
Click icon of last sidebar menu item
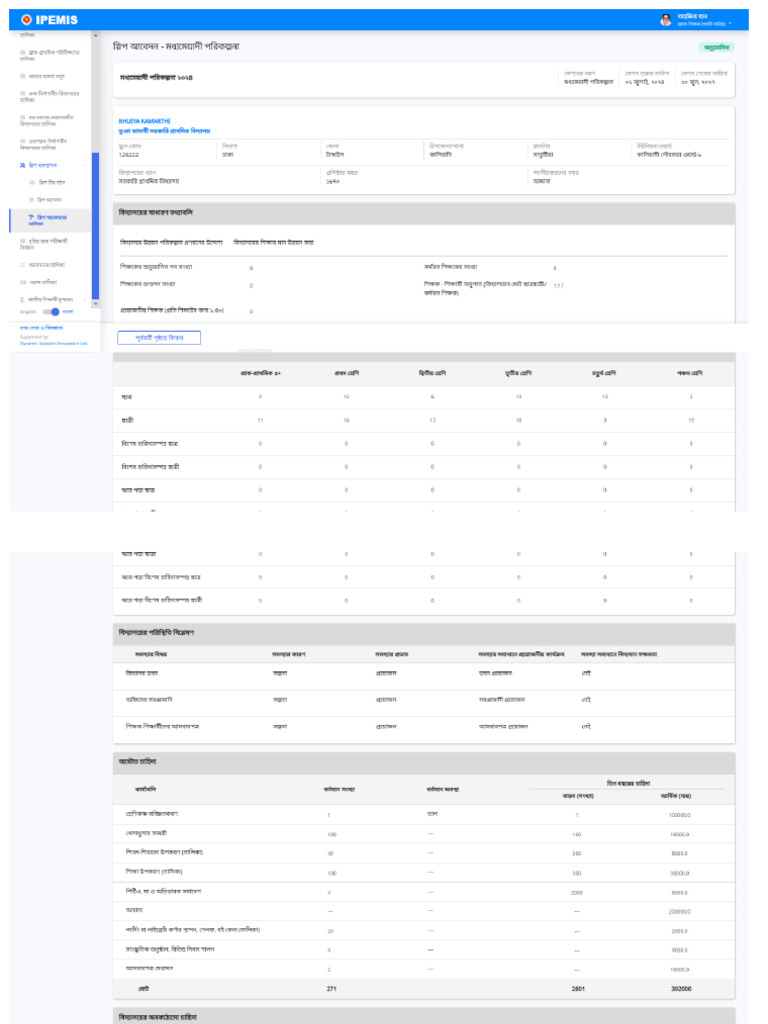click(23, 300)
